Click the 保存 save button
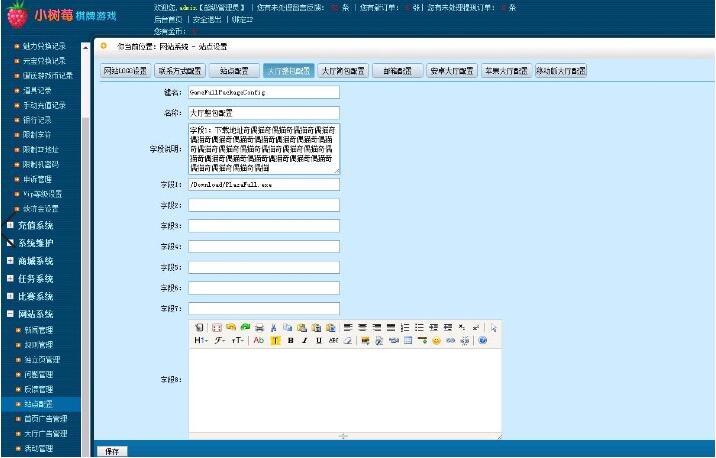716x458 pixels. [x=112, y=452]
